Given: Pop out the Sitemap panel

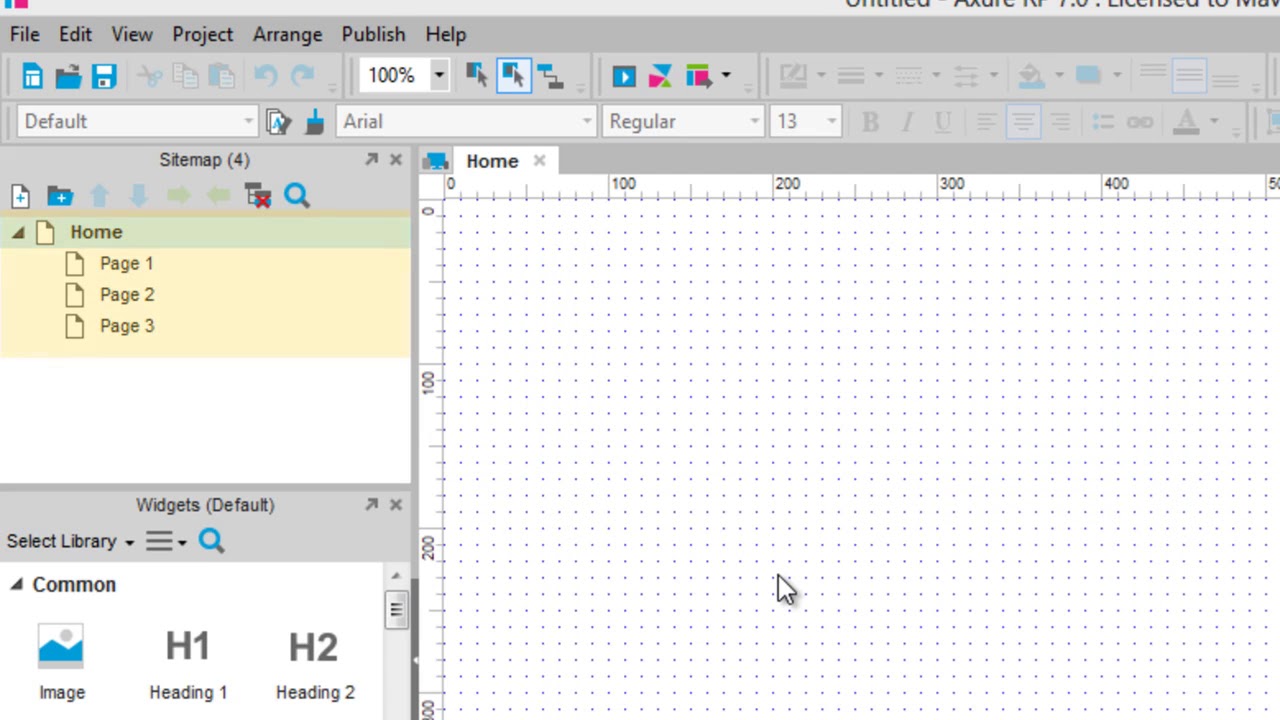Looking at the screenshot, I should 371,160.
